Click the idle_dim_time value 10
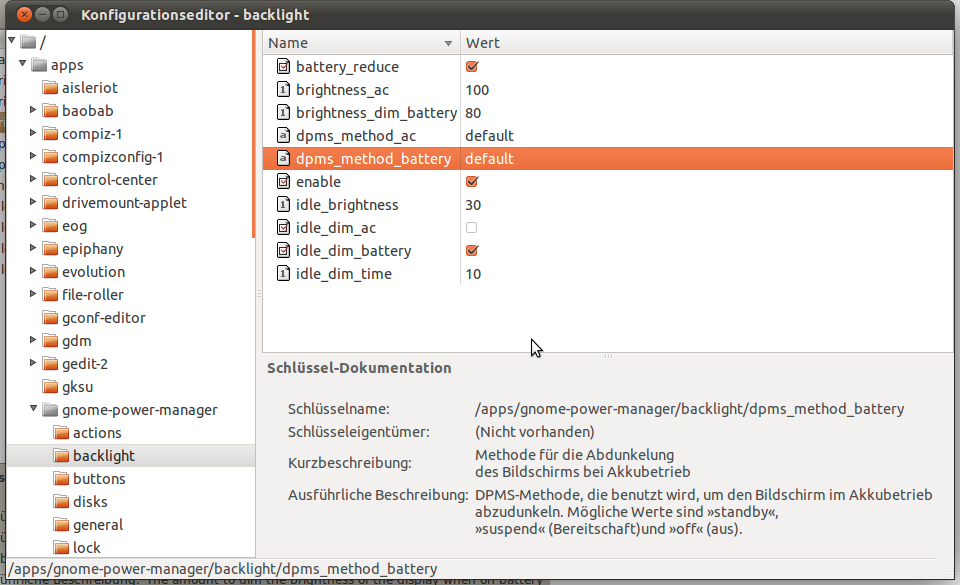960x585 pixels. point(473,274)
